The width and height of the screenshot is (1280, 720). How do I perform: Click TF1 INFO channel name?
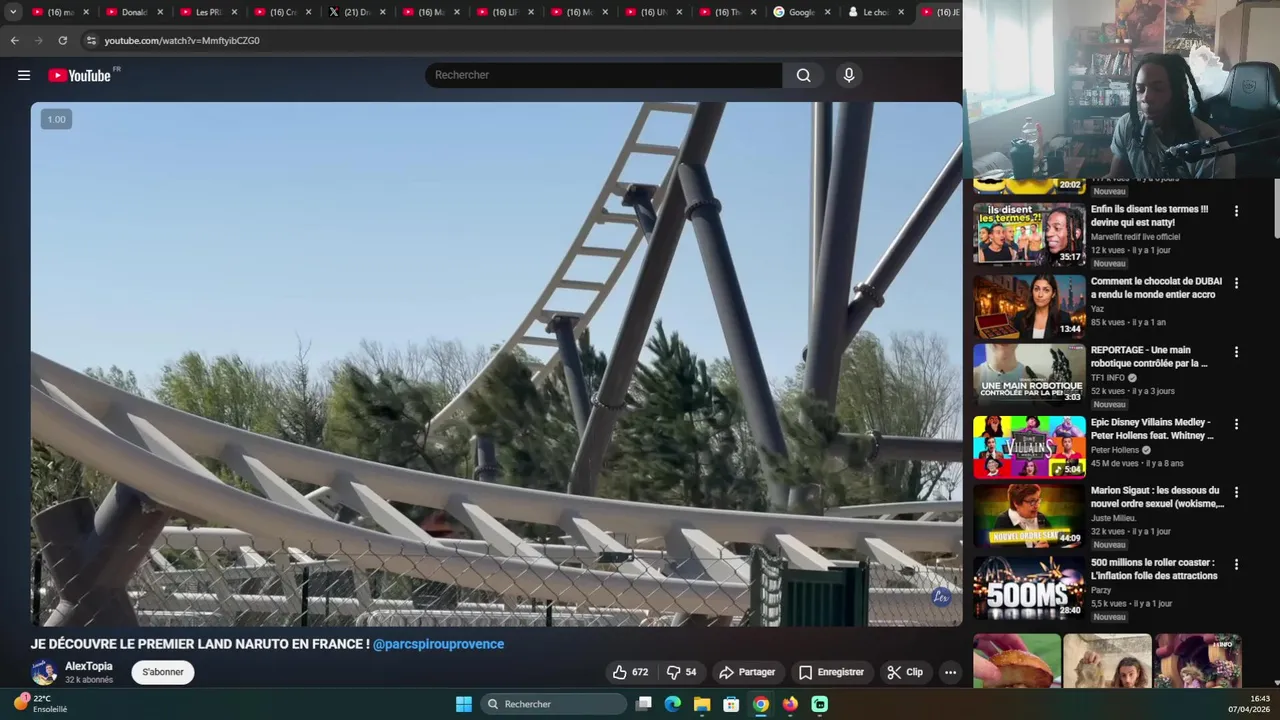(x=1108, y=378)
